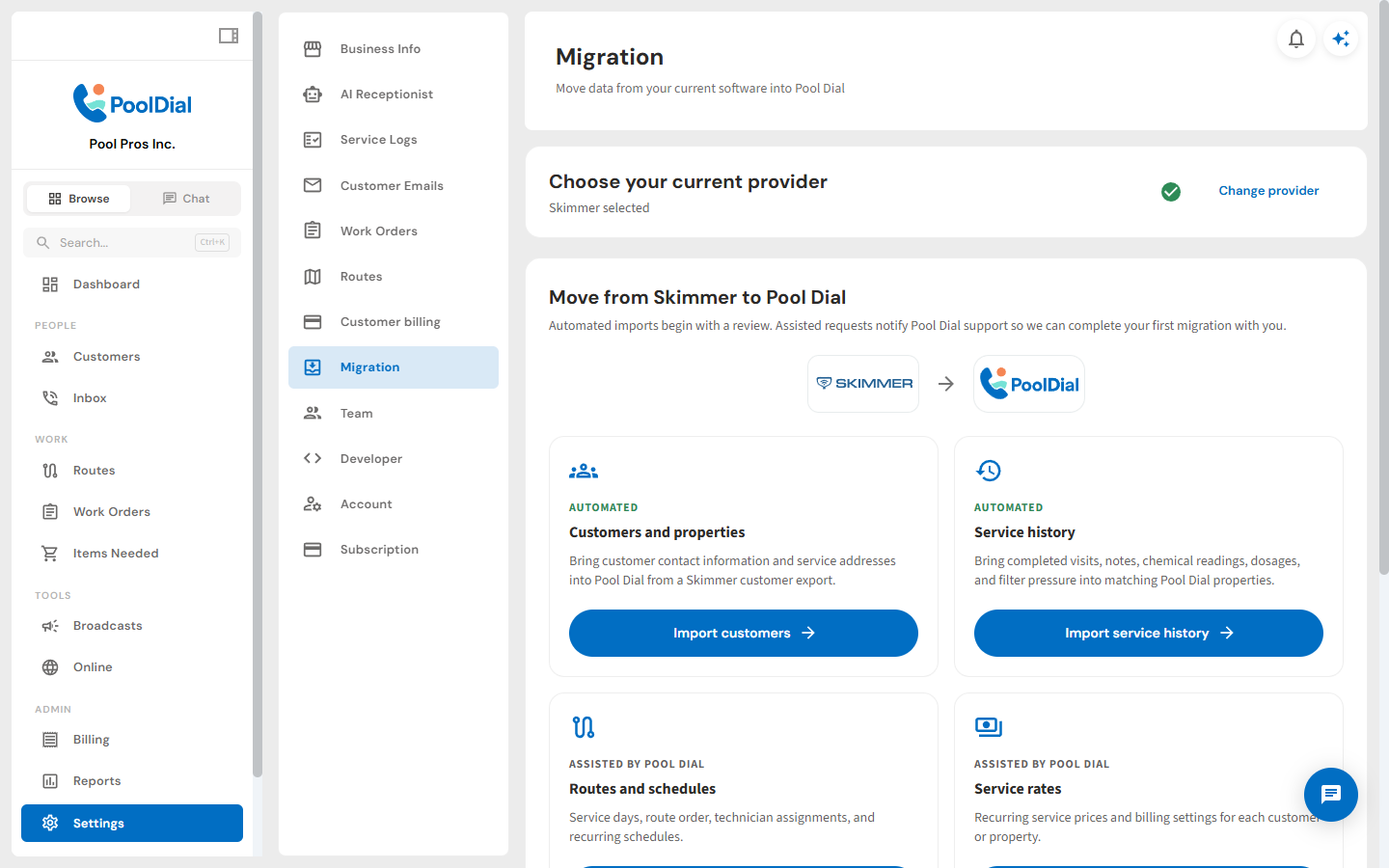The width and height of the screenshot is (1389, 868).
Task: Open notifications bell icon
Action: (x=1296, y=39)
